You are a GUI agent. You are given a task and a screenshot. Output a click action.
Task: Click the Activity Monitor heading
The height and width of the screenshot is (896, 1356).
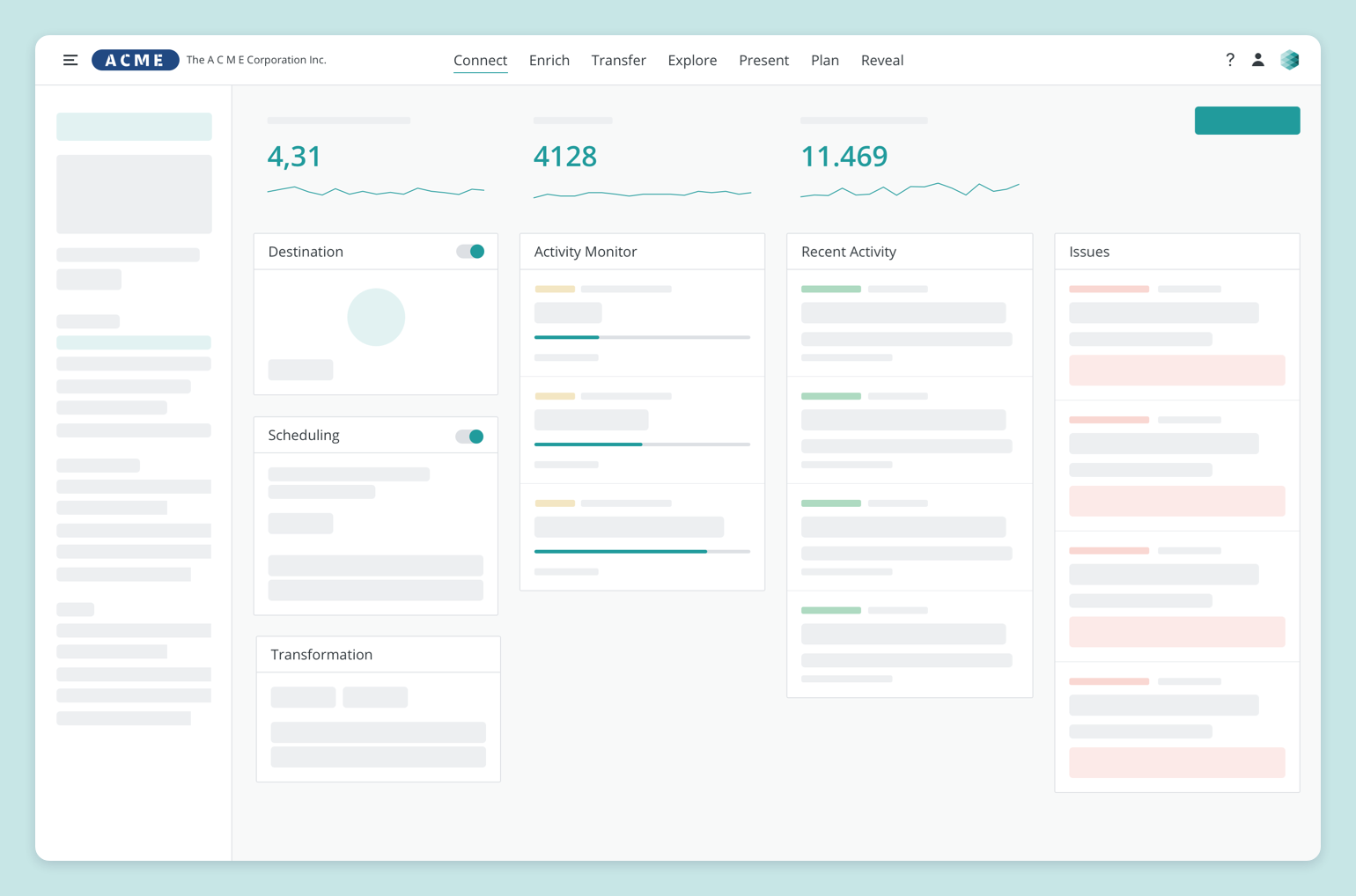click(586, 252)
